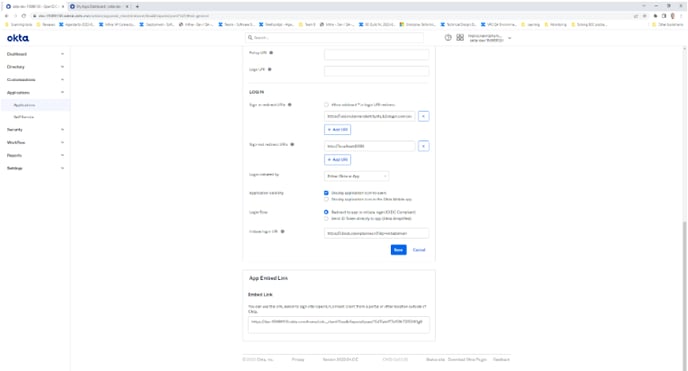688x371 pixels.
Task: Open Applications sub-item in sidebar
Action: (x=35, y=105)
